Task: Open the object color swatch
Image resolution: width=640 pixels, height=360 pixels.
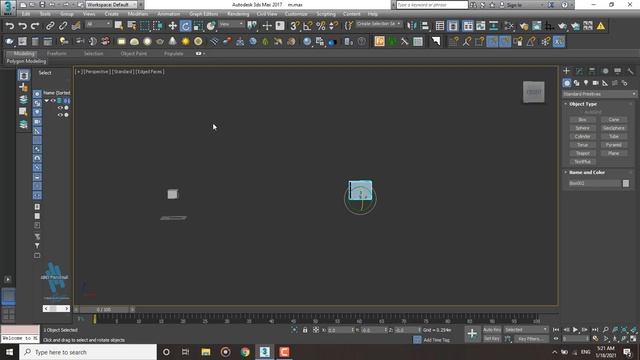Action: 626,183
